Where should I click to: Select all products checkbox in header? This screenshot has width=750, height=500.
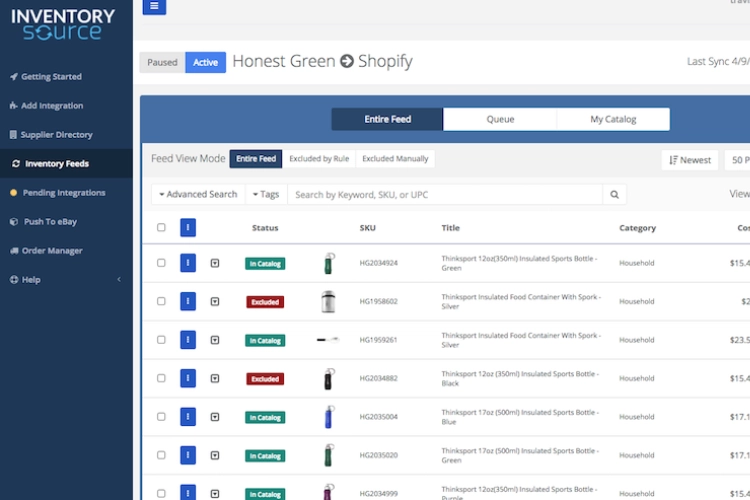pyautogui.click(x=161, y=227)
